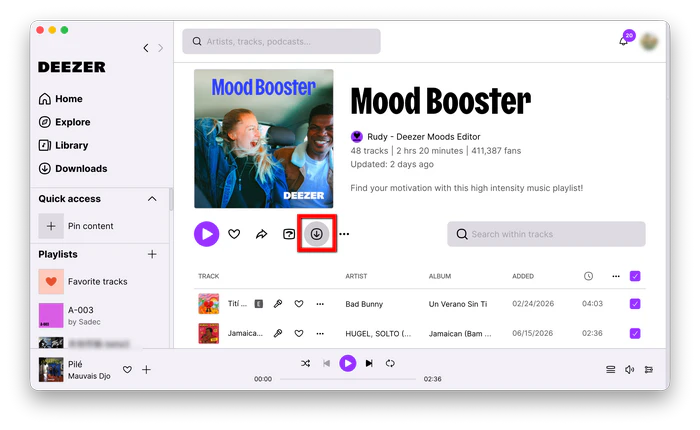Open Downloads in the sidebar

coord(73,168)
